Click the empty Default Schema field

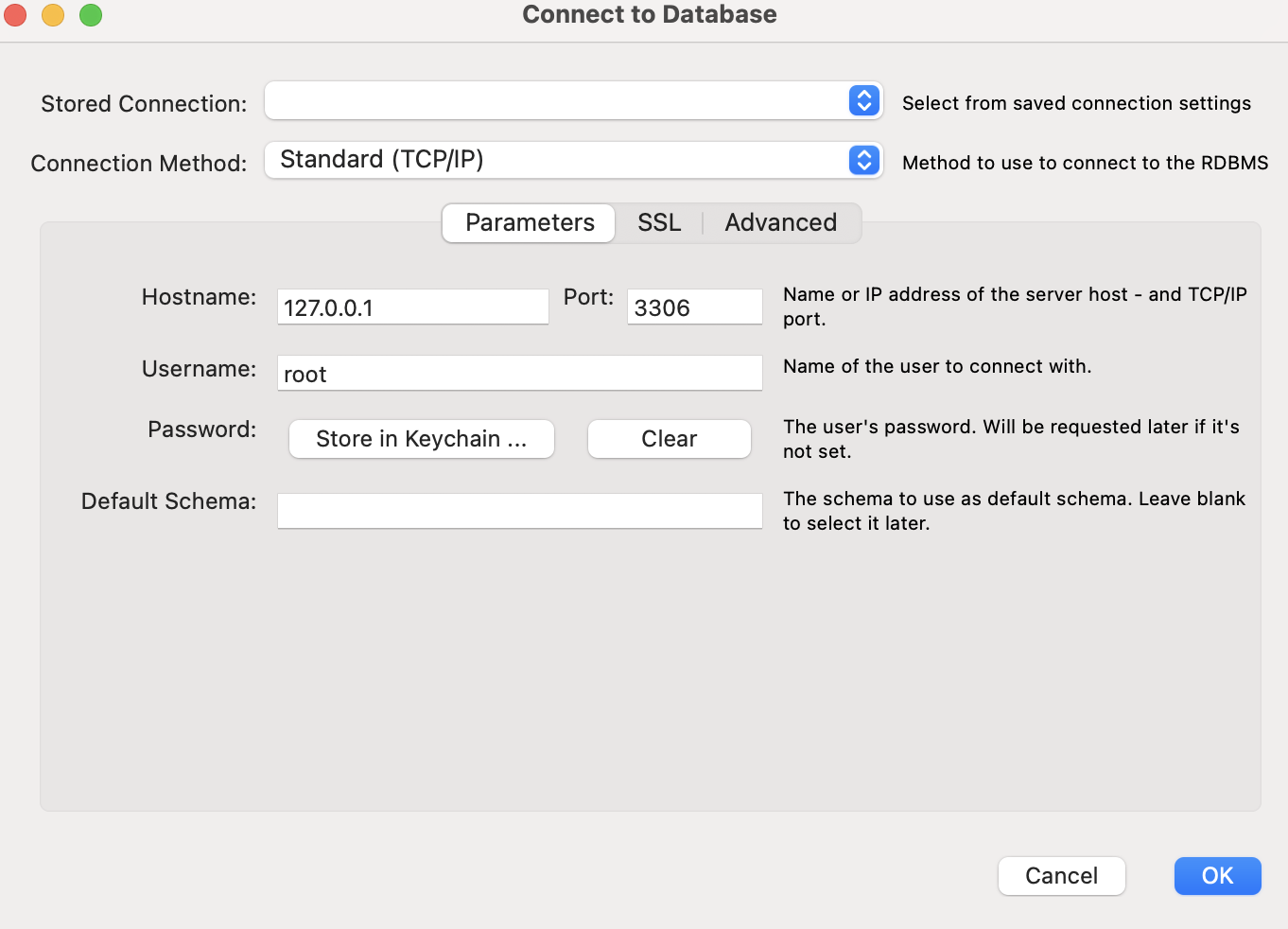pyautogui.click(x=519, y=511)
